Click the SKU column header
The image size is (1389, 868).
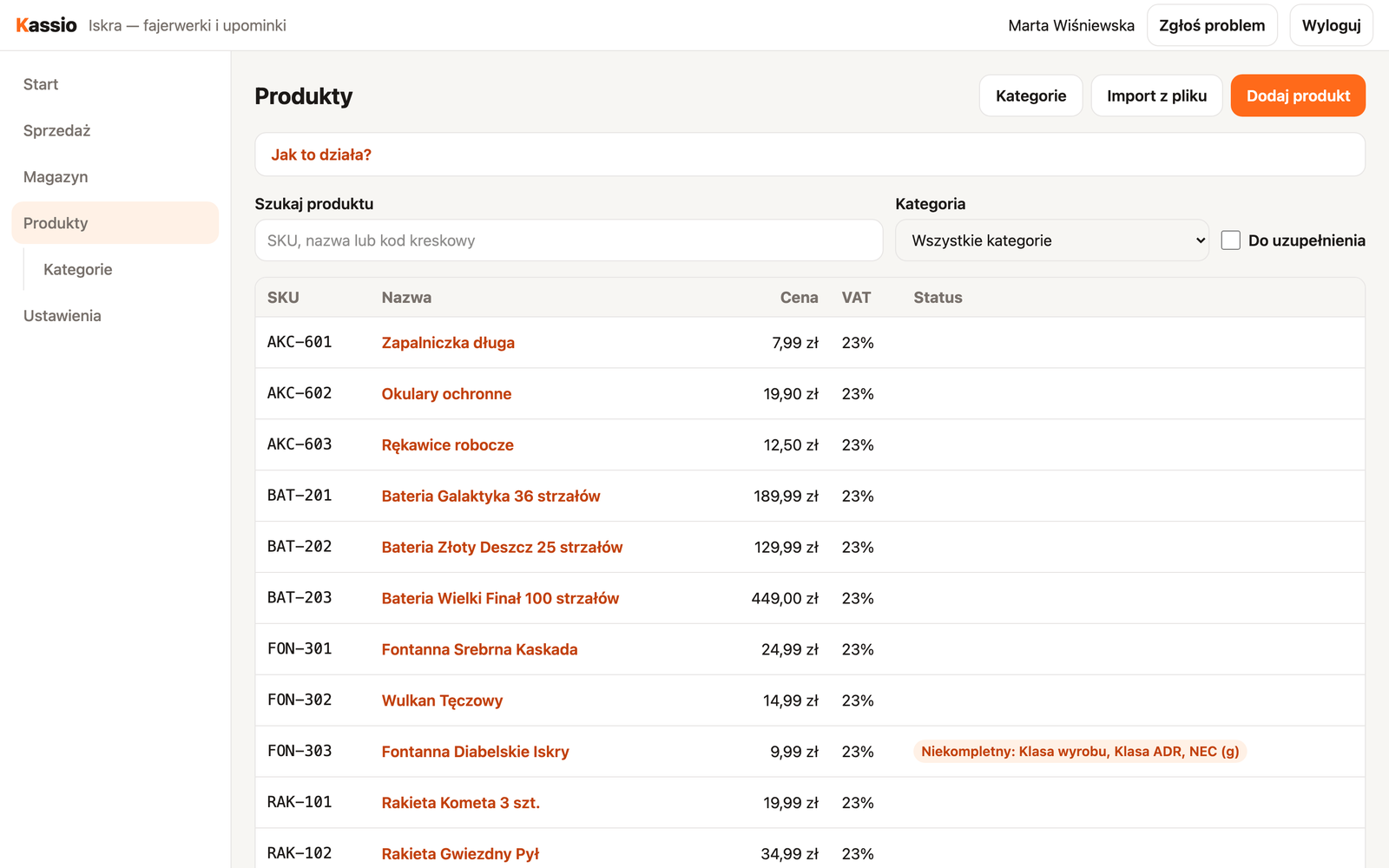[283, 298]
